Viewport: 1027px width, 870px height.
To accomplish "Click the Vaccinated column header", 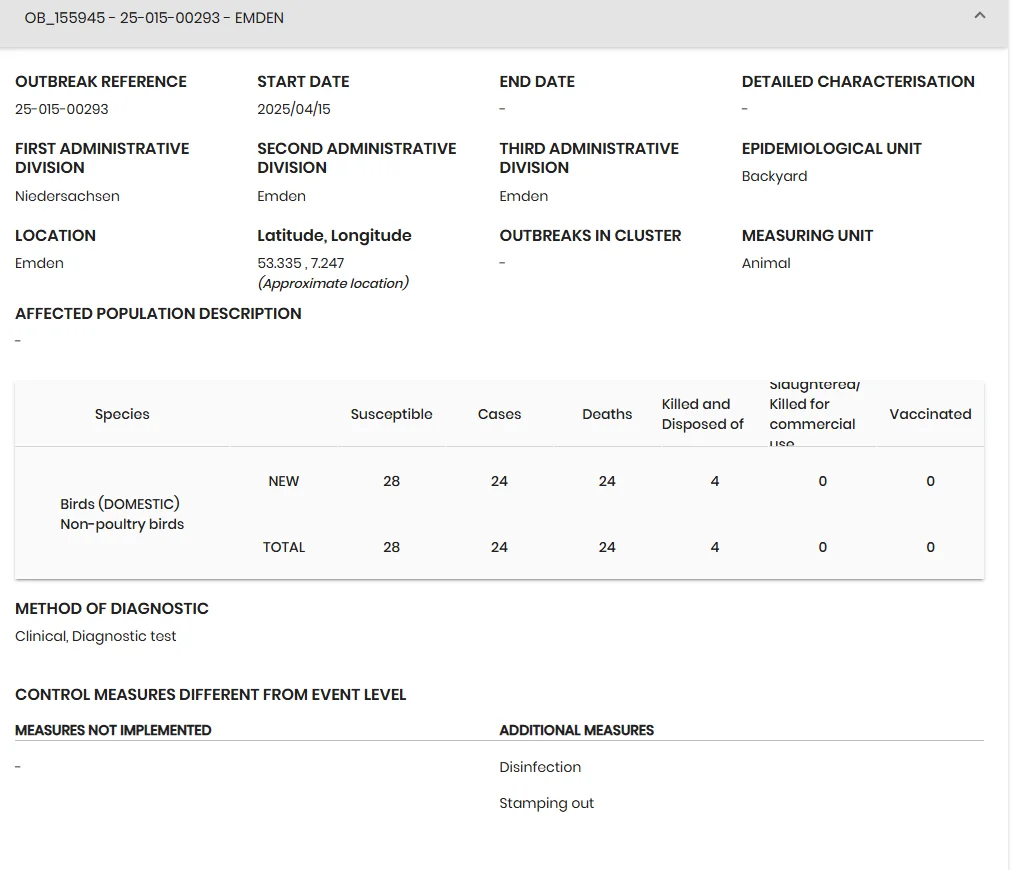I will 930,414.
